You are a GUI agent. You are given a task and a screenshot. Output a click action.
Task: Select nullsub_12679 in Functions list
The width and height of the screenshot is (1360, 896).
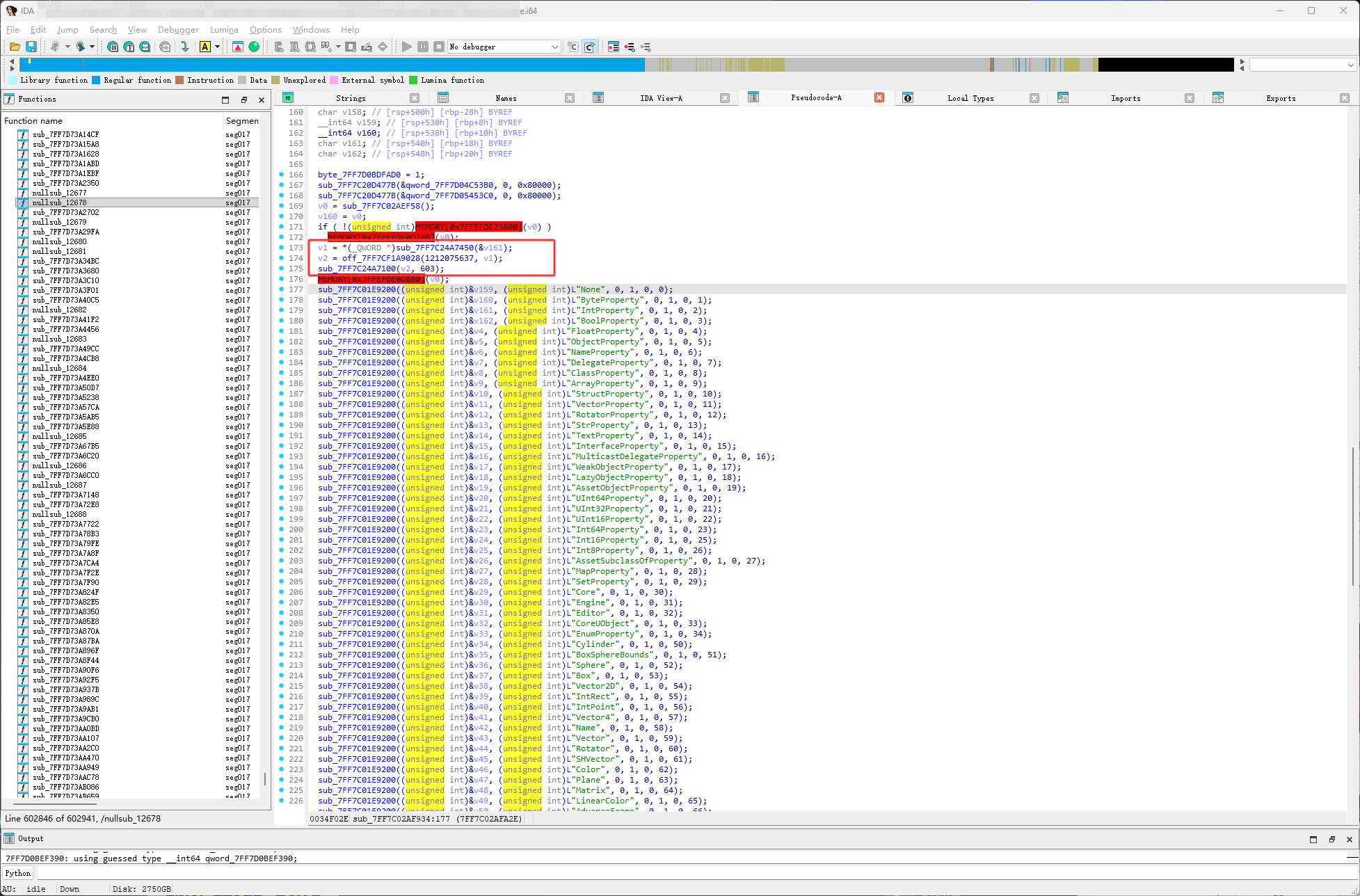click(x=60, y=222)
